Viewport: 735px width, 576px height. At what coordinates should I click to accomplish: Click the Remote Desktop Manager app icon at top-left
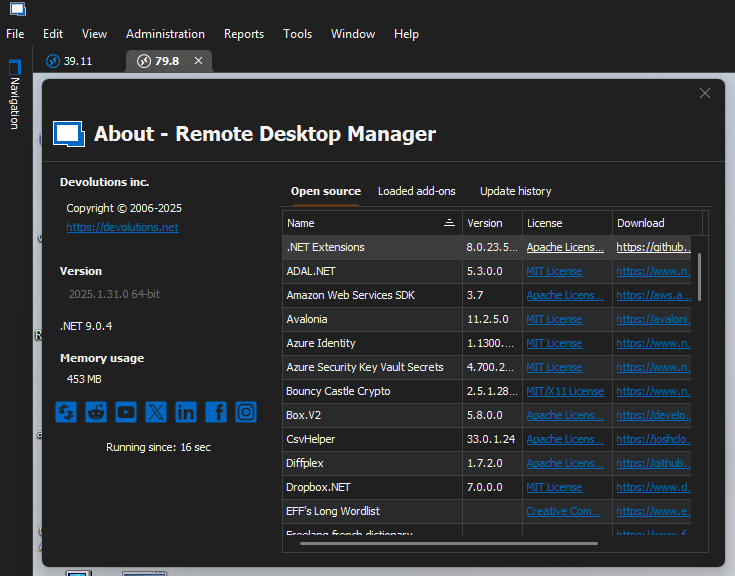[18, 9]
